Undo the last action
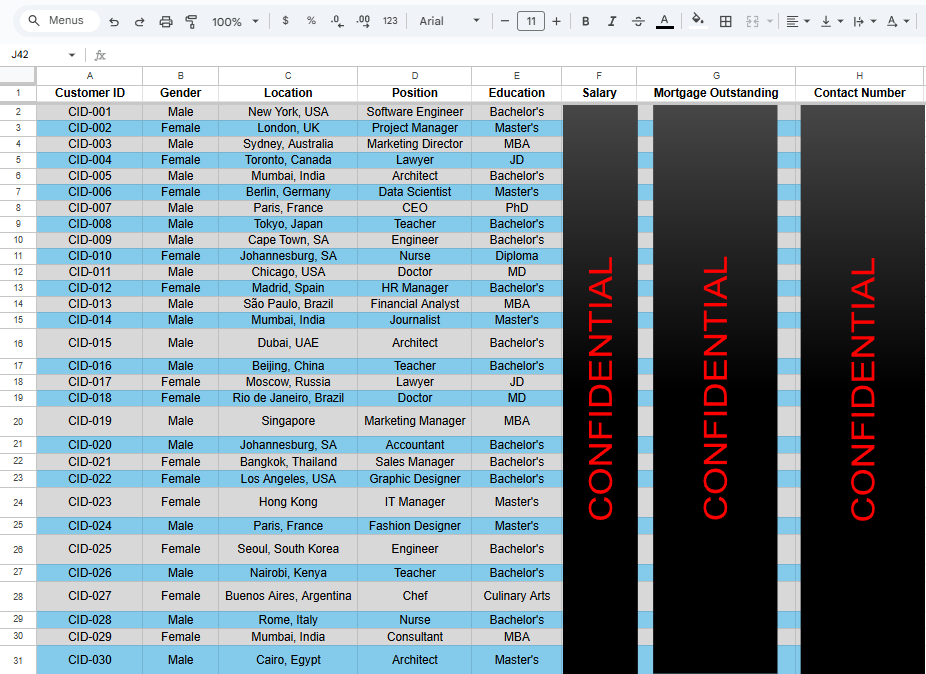The width and height of the screenshot is (926, 674). 114,22
